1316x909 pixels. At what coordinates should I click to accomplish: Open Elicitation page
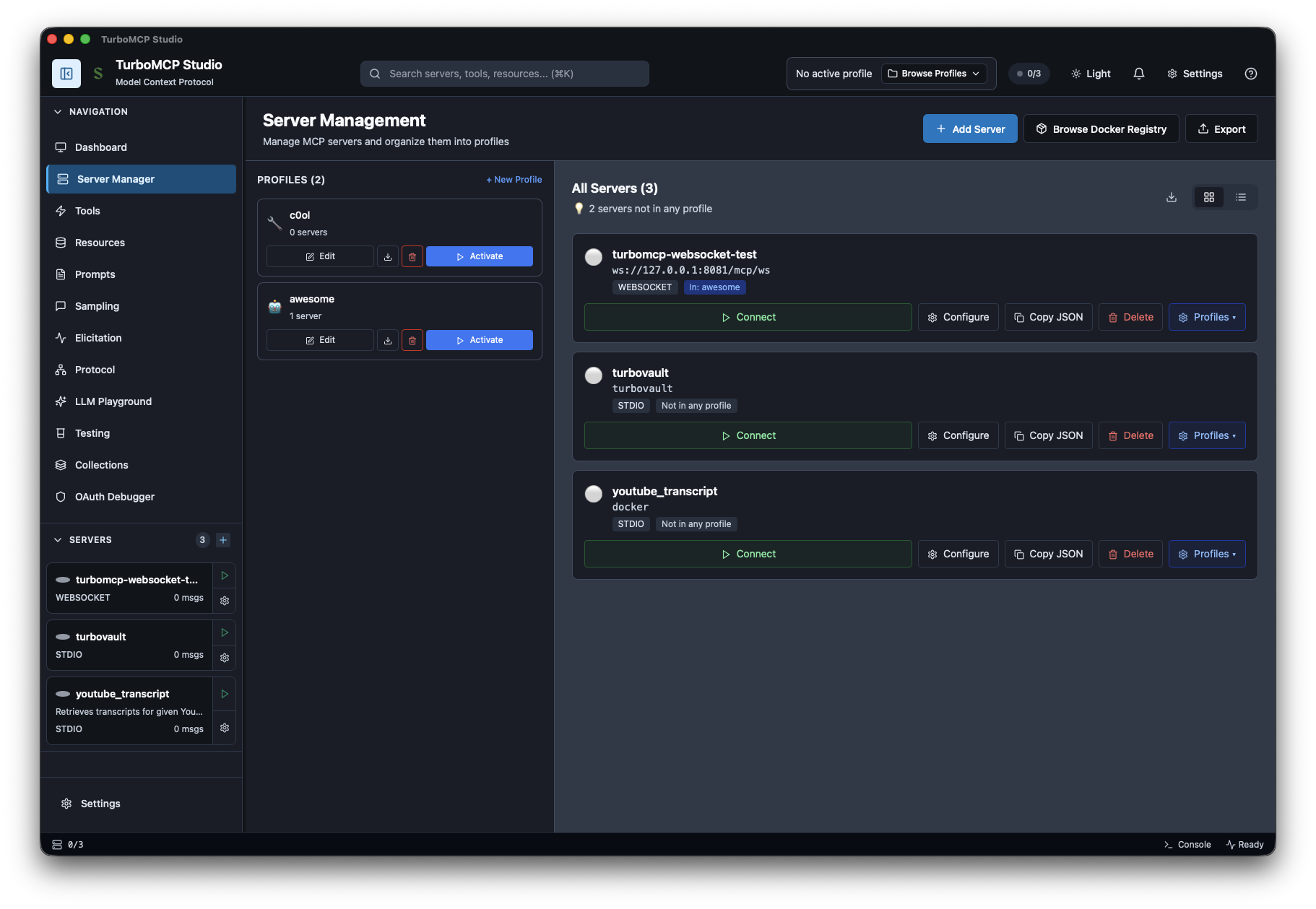141,338
